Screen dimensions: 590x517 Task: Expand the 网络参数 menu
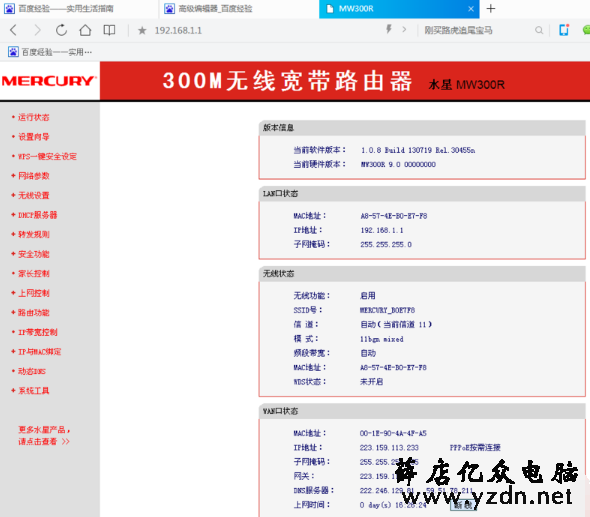[33, 176]
